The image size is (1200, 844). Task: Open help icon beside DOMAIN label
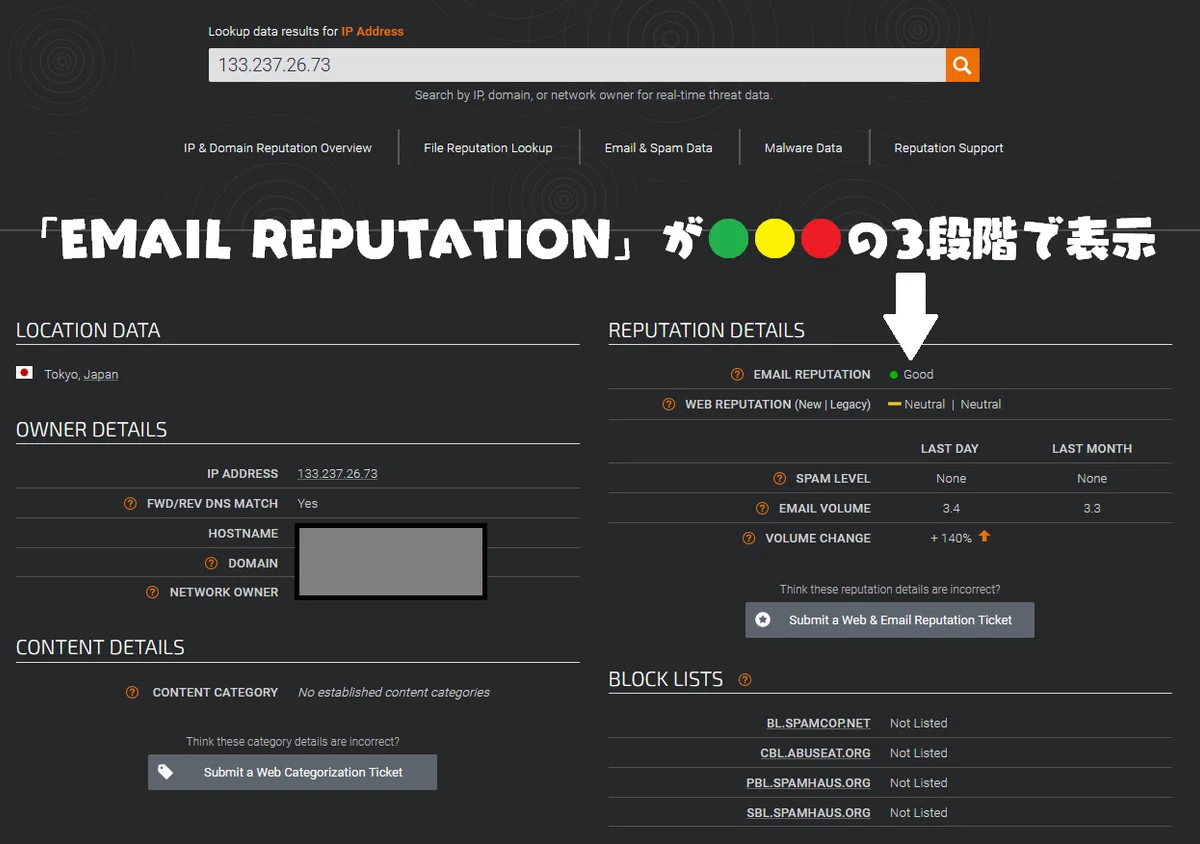coord(211,564)
